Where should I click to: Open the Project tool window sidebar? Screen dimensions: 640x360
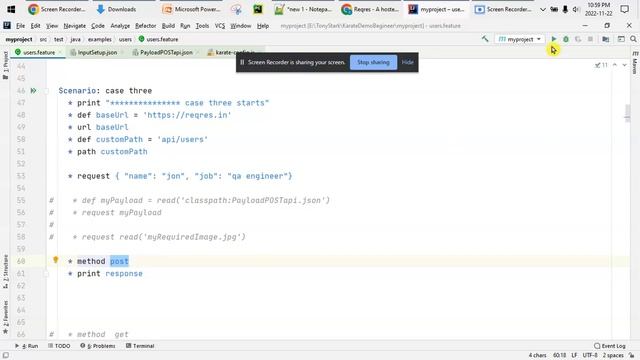5,65
